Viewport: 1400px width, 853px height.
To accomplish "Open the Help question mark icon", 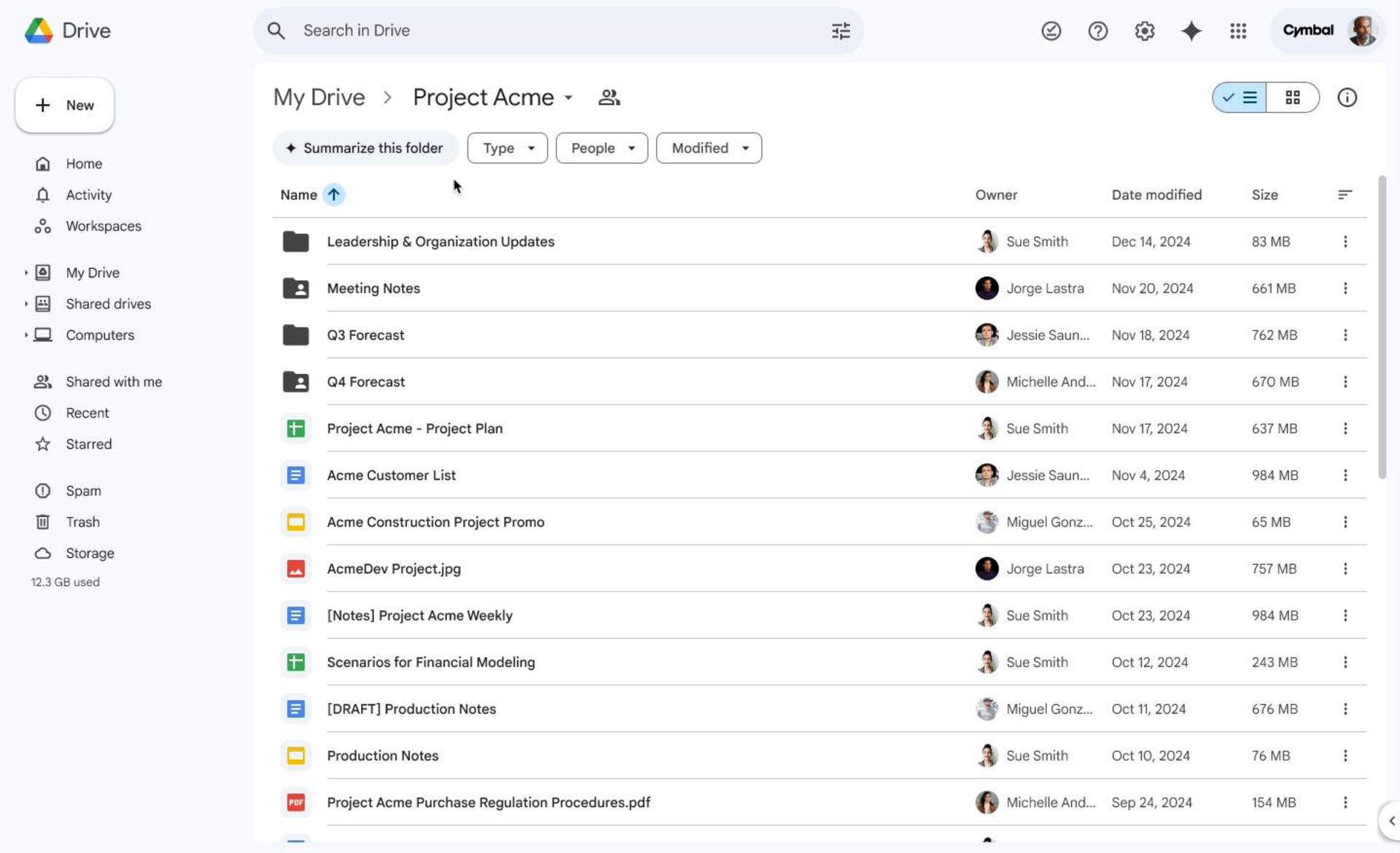I will tap(1097, 31).
